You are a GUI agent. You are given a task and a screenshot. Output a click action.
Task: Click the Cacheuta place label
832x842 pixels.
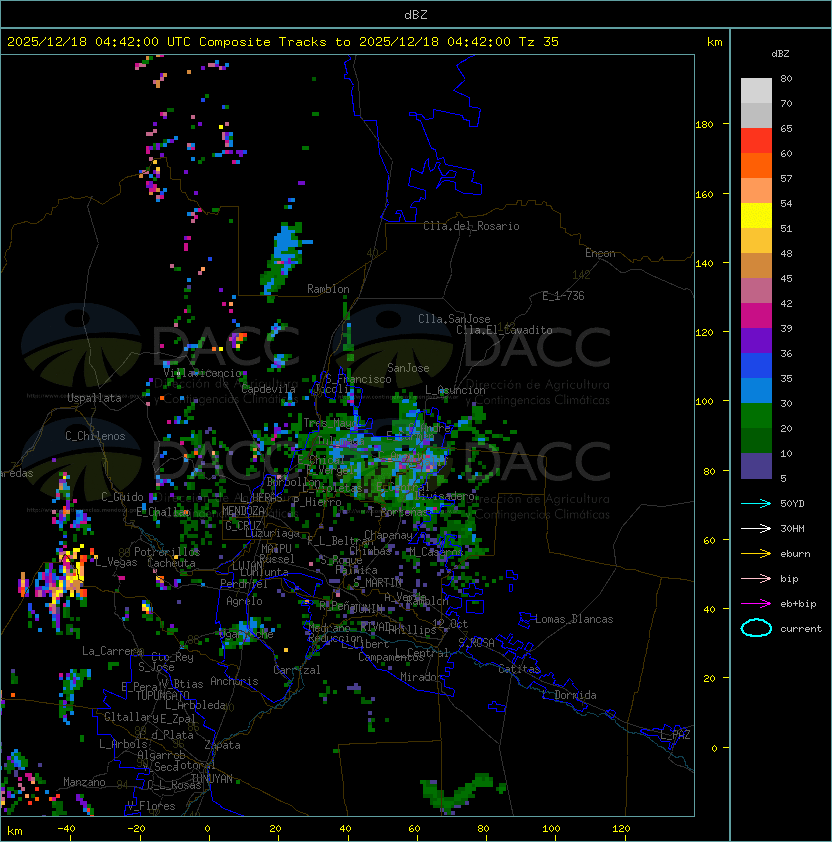[x=171, y=563]
